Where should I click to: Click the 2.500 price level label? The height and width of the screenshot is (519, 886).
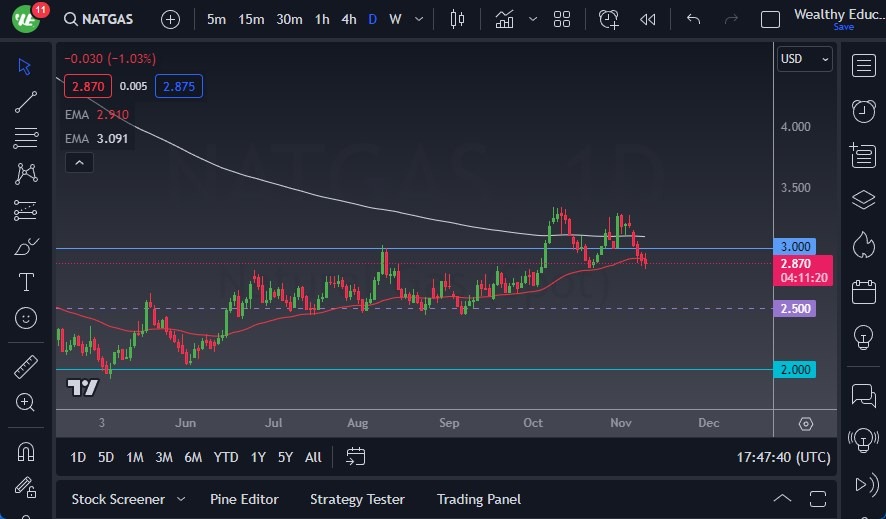click(x=796, y=309)
